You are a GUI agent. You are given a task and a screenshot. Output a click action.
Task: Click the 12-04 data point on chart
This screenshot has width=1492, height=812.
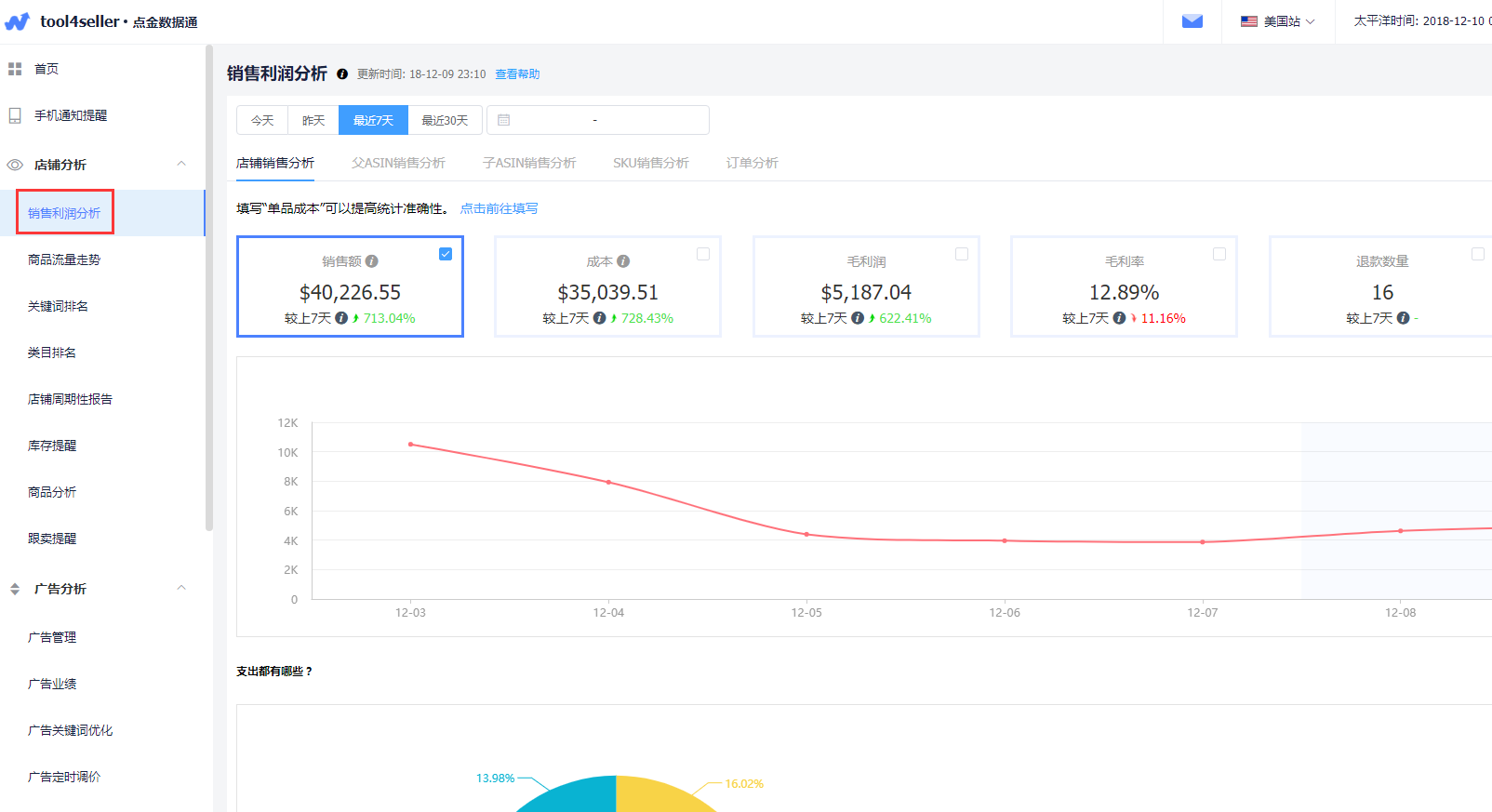point(608,482)
